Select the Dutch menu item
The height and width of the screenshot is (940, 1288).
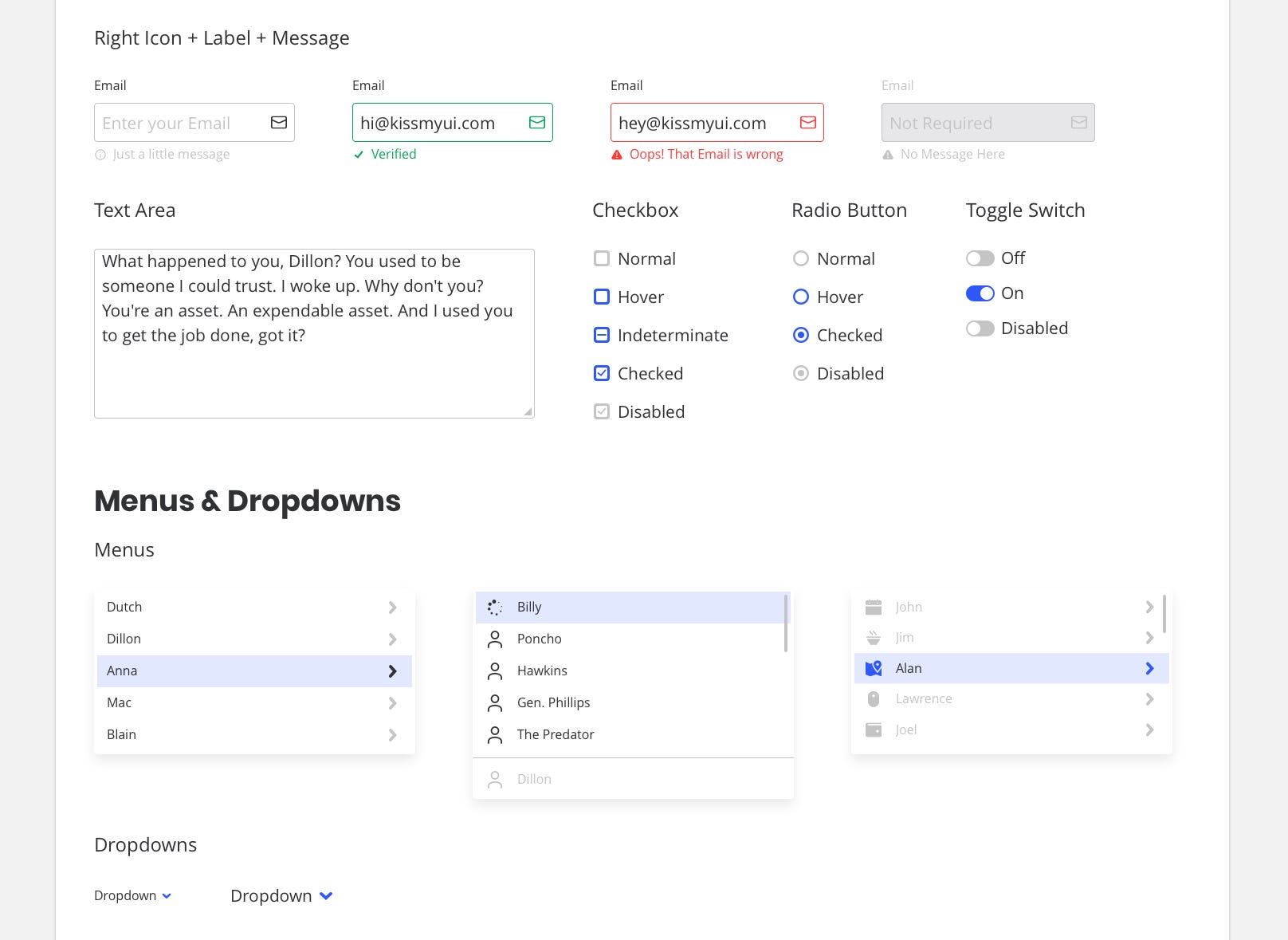click(x=254, y=608)
